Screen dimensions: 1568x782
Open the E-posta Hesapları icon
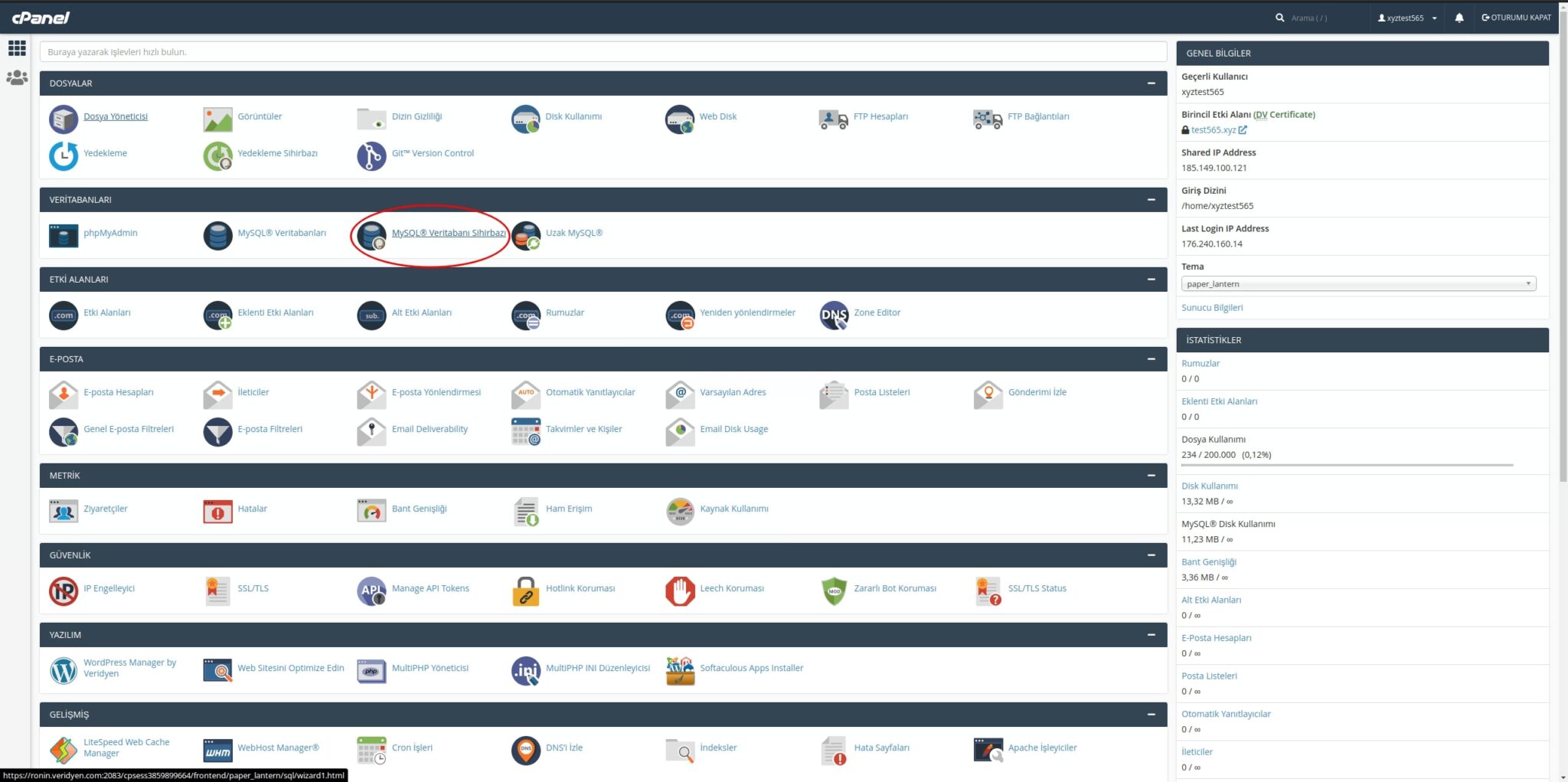click(x=64, y=395)
